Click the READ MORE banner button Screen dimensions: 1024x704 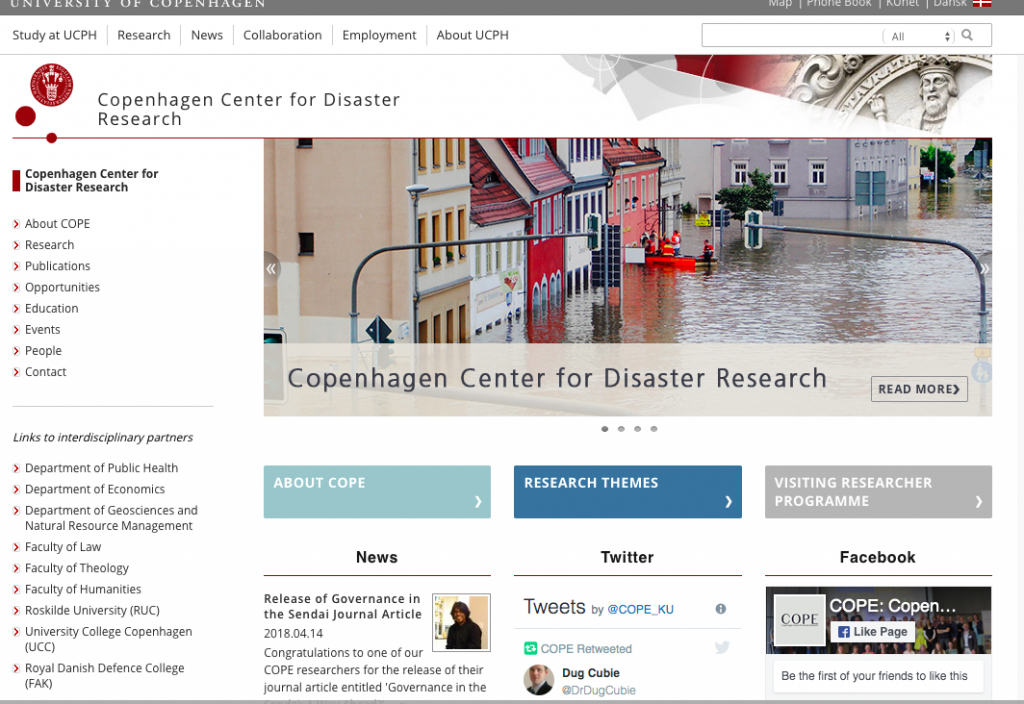(x=919, y=389)
